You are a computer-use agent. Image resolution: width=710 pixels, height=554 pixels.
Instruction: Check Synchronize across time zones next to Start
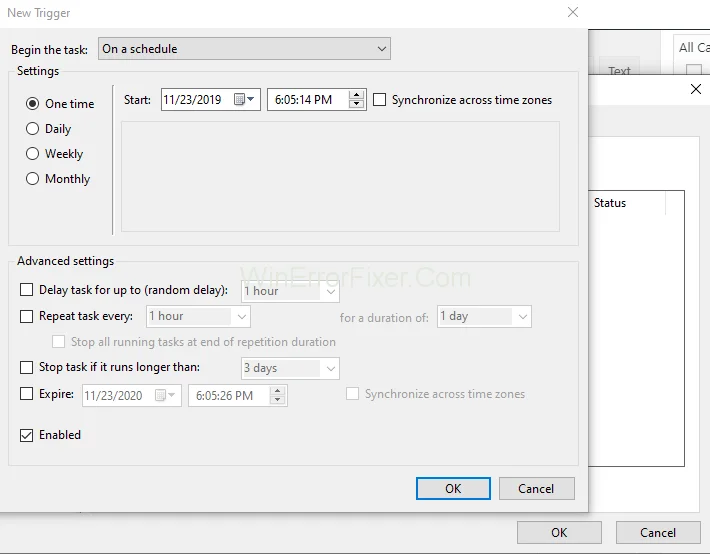(380, 100)
